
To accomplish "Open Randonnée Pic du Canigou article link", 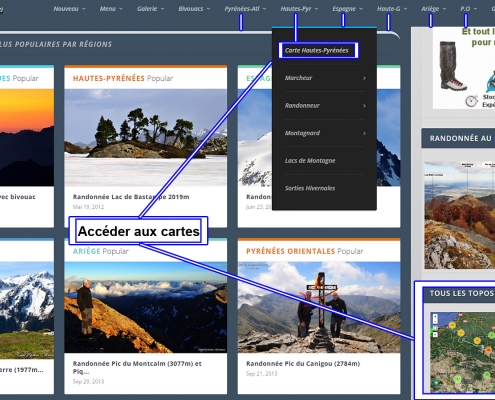I will click(x=303, y=364).
